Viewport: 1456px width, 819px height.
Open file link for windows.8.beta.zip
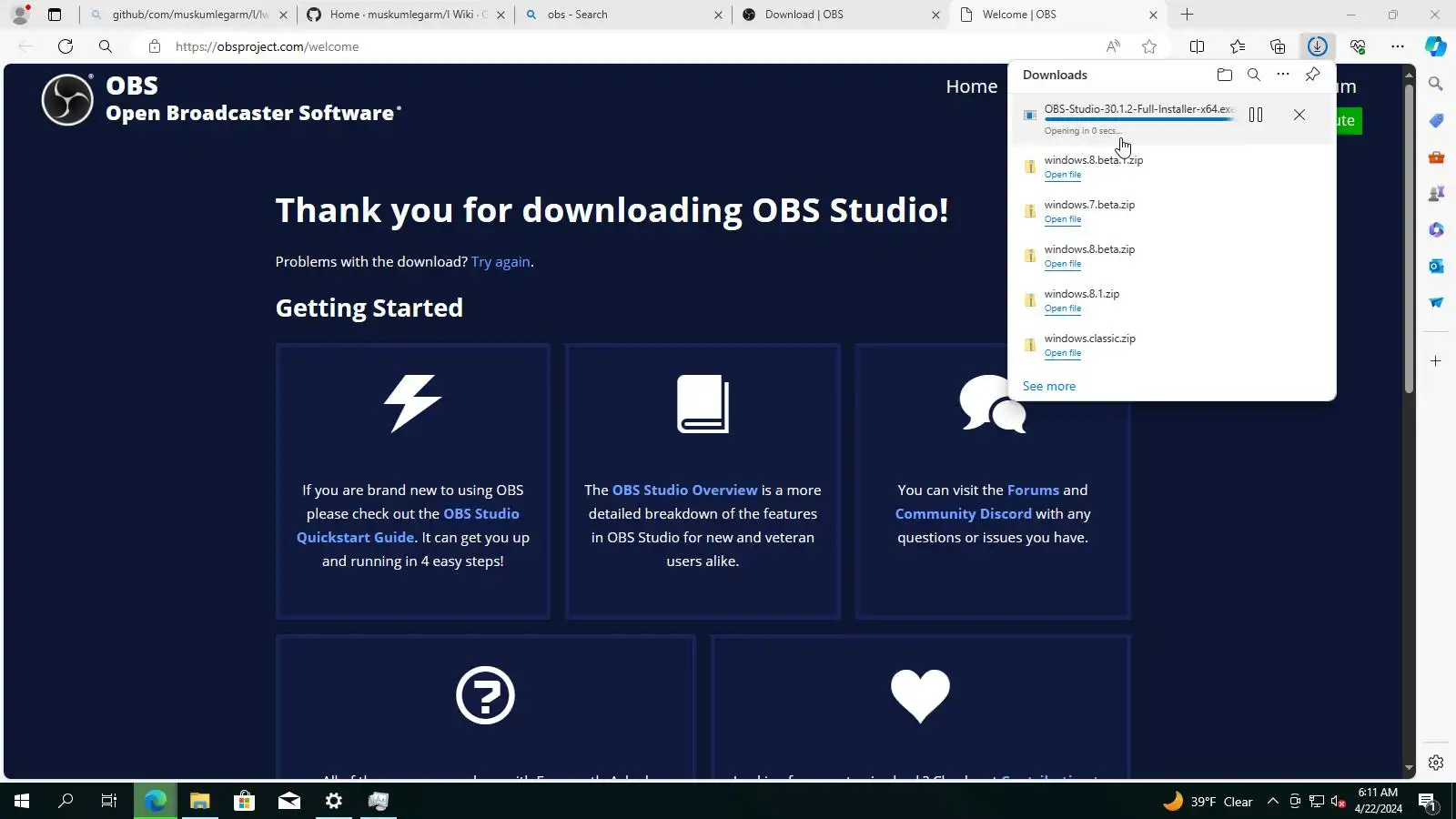(x=1063, y=264)
